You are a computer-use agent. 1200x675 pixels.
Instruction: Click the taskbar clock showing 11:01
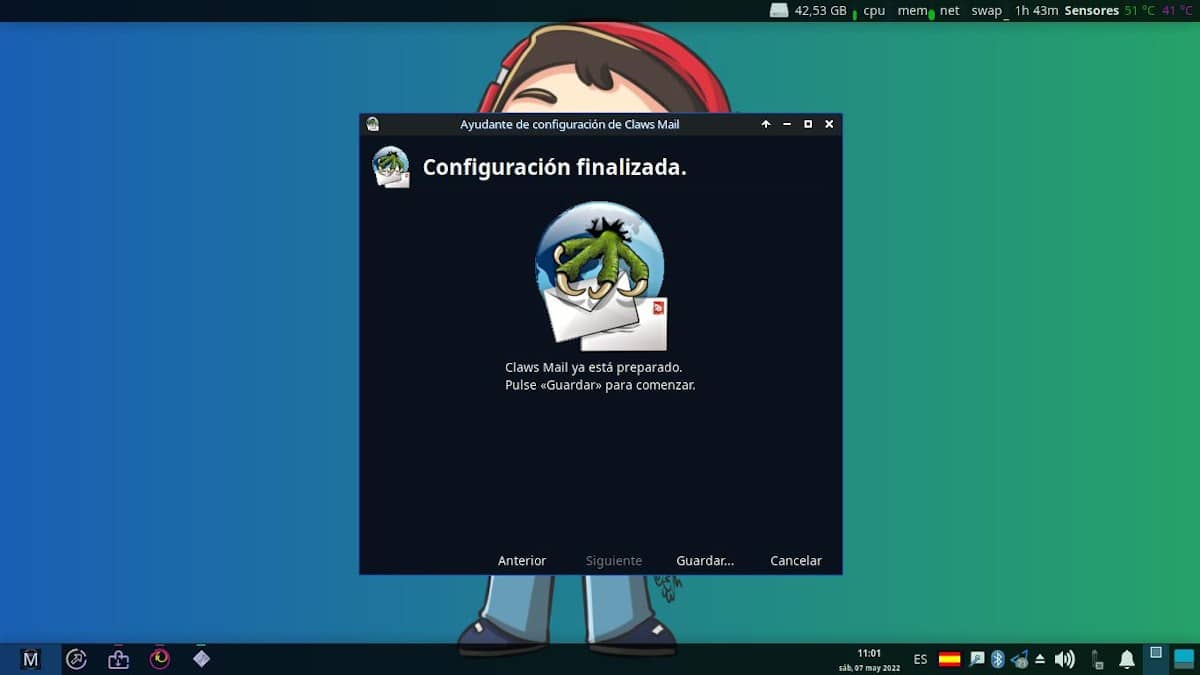coord(870,659)
